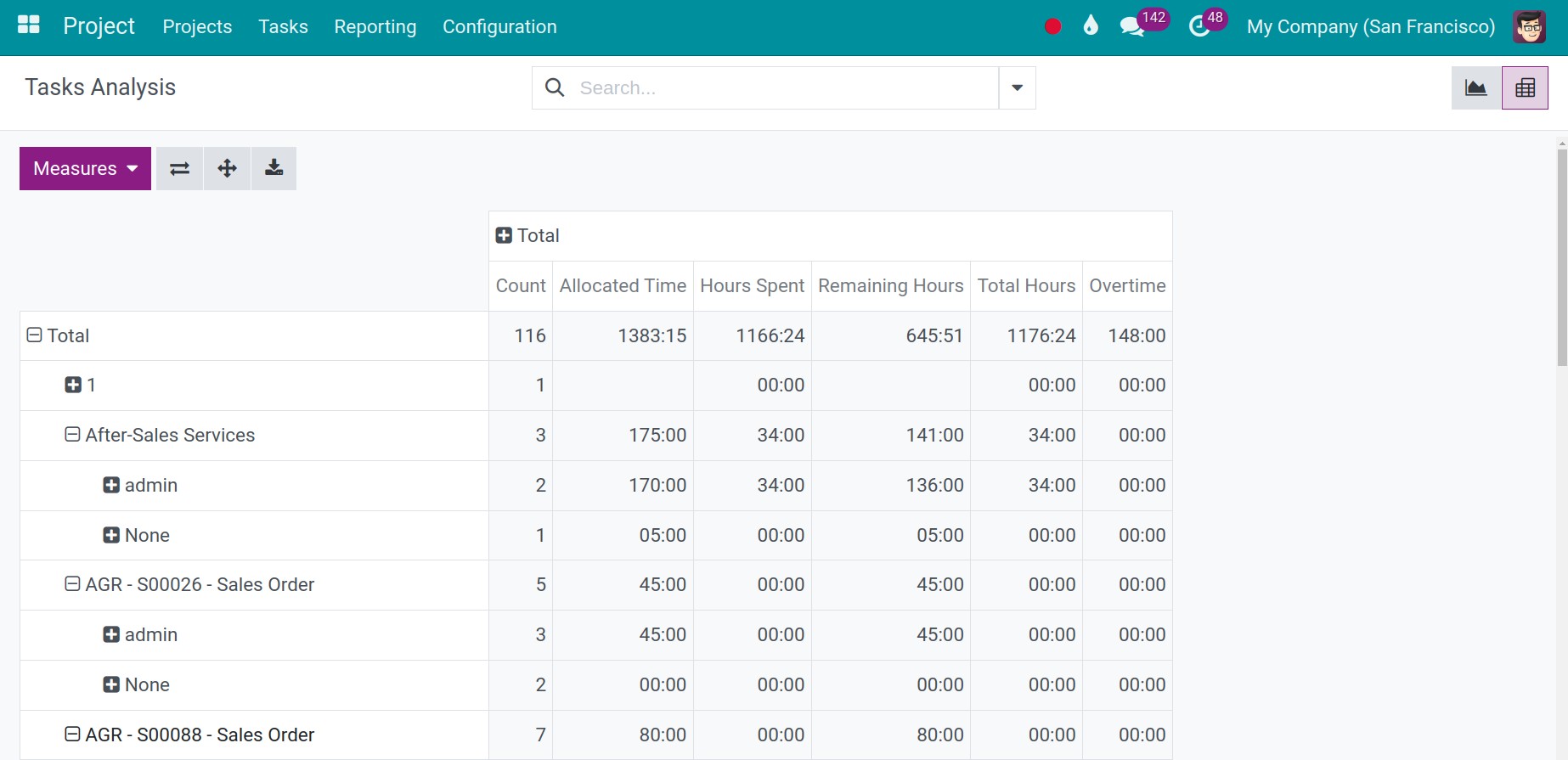The image size is (1568, 760).
Task: Flip axis of the pivot table
Action: click(x=179, y=168)
